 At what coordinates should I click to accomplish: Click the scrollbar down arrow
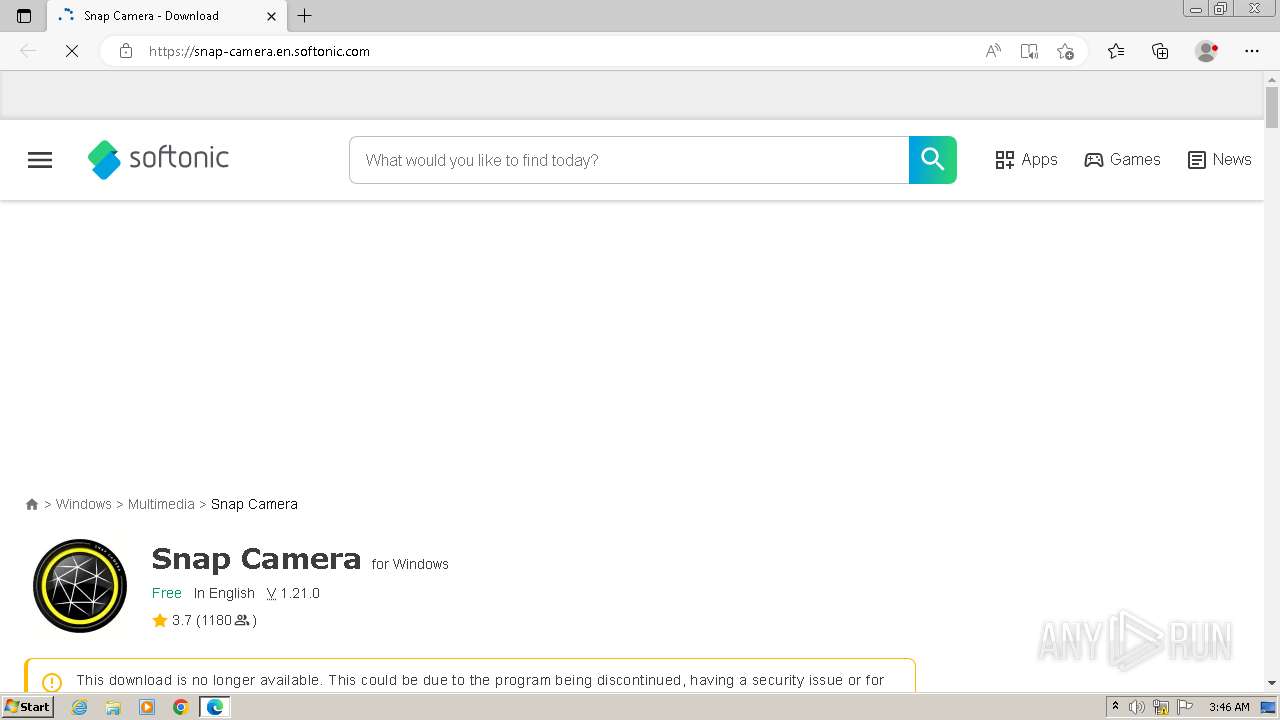1272,683
